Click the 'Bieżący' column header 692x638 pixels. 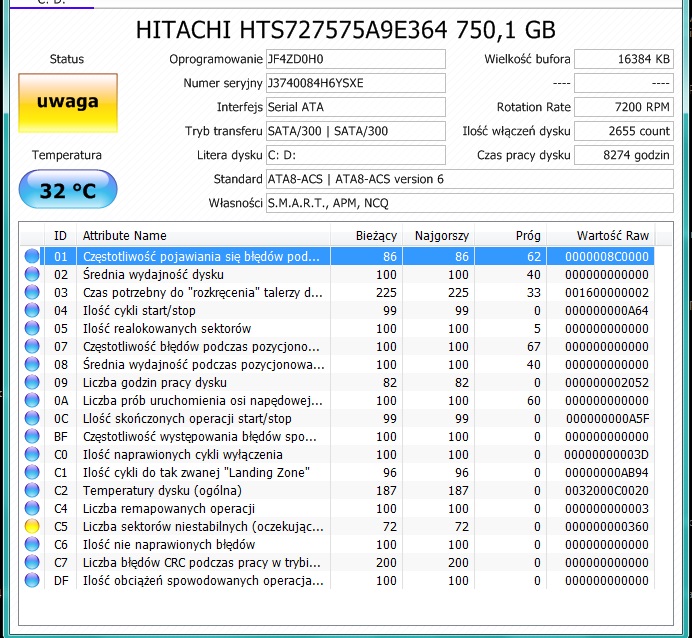[x=366, y=236]
